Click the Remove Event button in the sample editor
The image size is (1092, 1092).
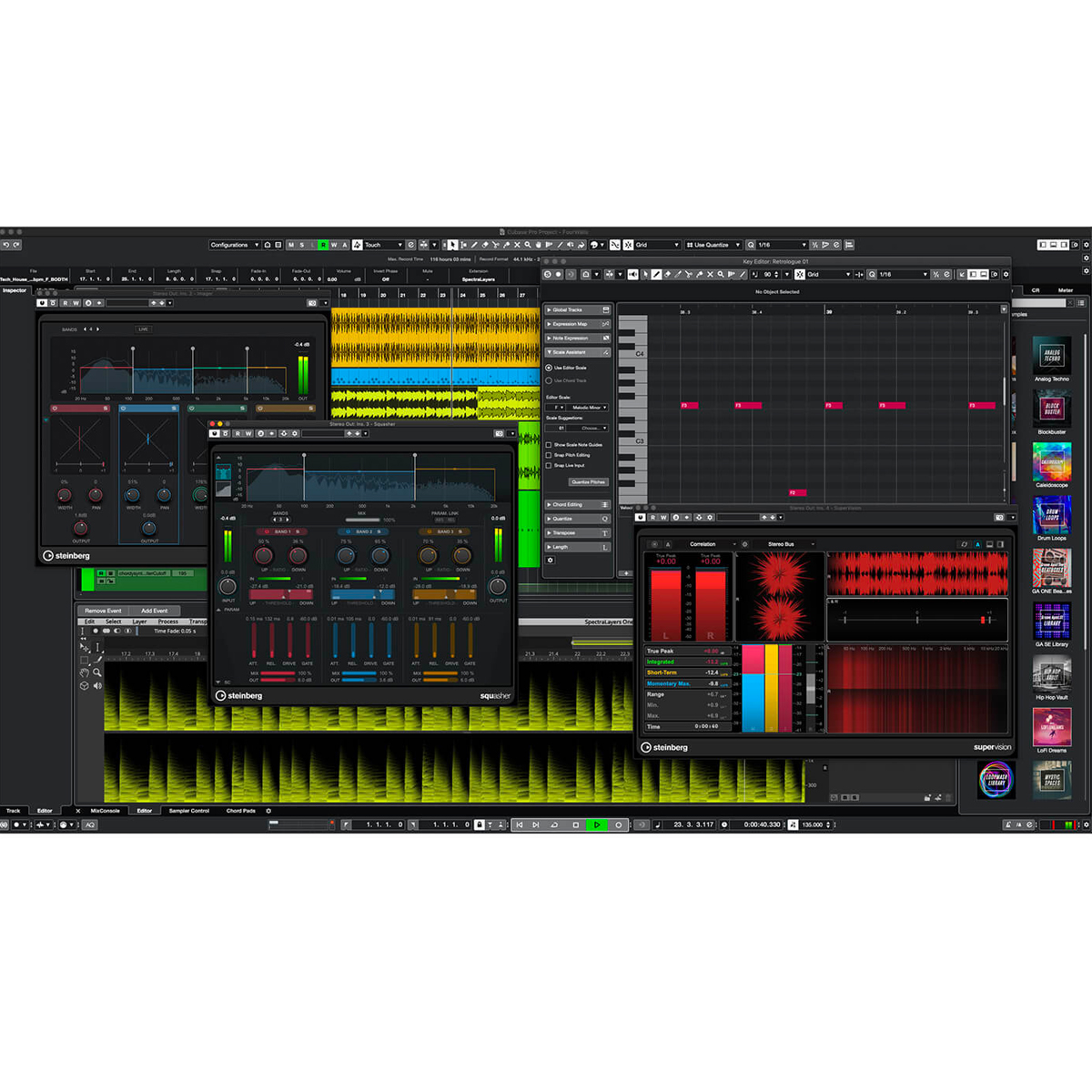[x=103, y=611]
